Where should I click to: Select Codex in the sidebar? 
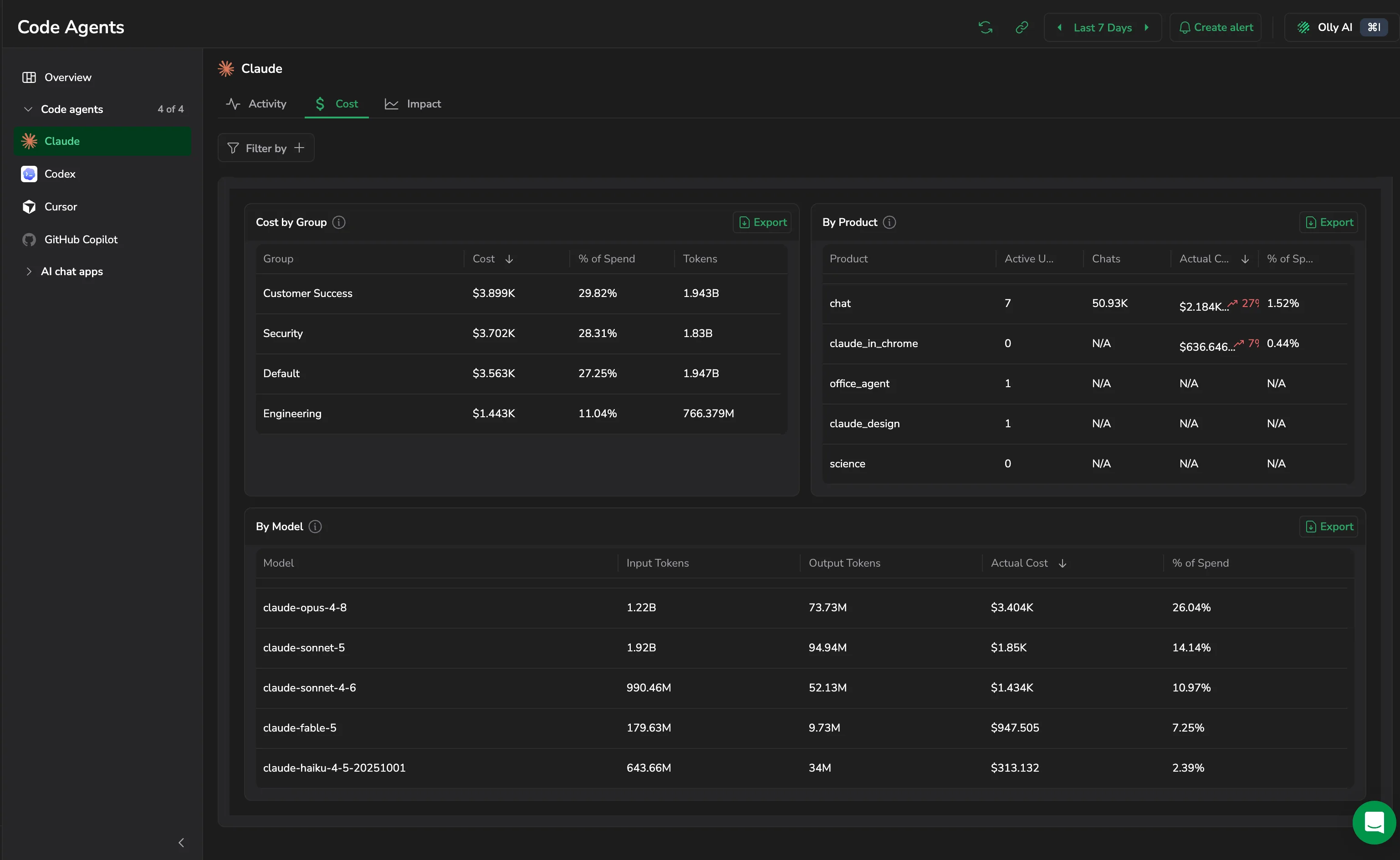pos(102,174)
